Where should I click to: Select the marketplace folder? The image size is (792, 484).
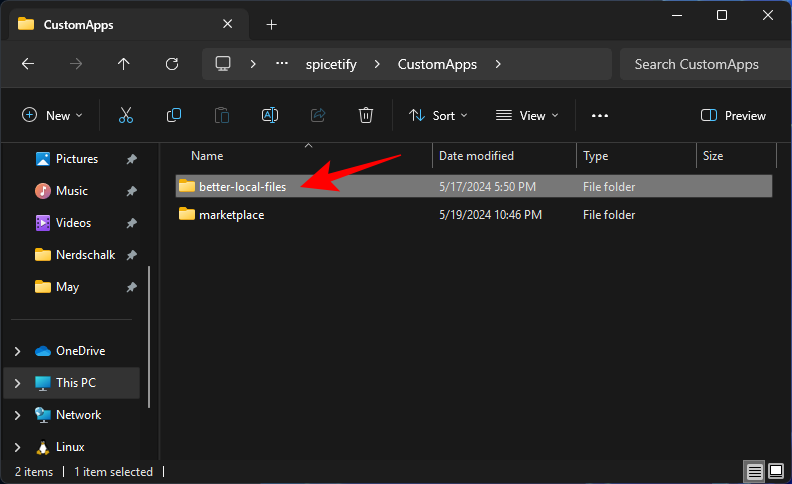tap(231, 214)
